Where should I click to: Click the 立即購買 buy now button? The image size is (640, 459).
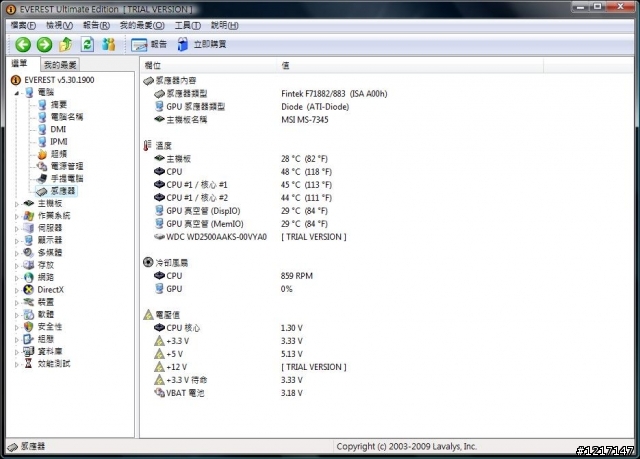[202, 44]
